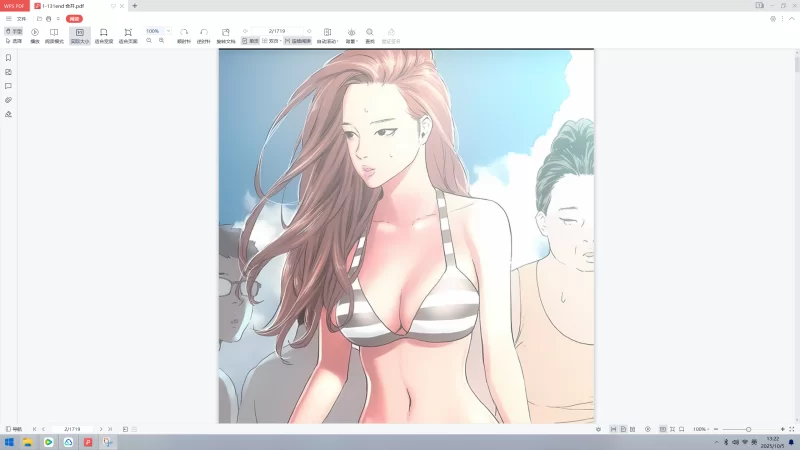Click the fit width icon
This screenshot has height=450, width=800.
coord(103,33)
